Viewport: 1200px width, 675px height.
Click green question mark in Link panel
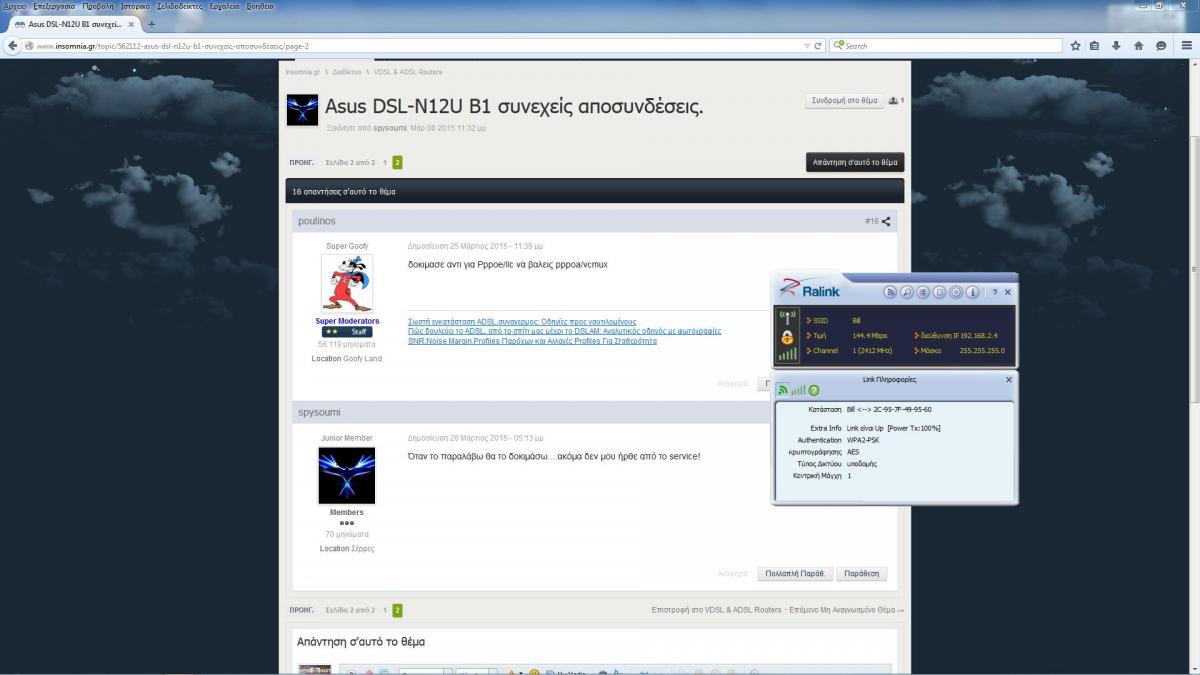813,390
